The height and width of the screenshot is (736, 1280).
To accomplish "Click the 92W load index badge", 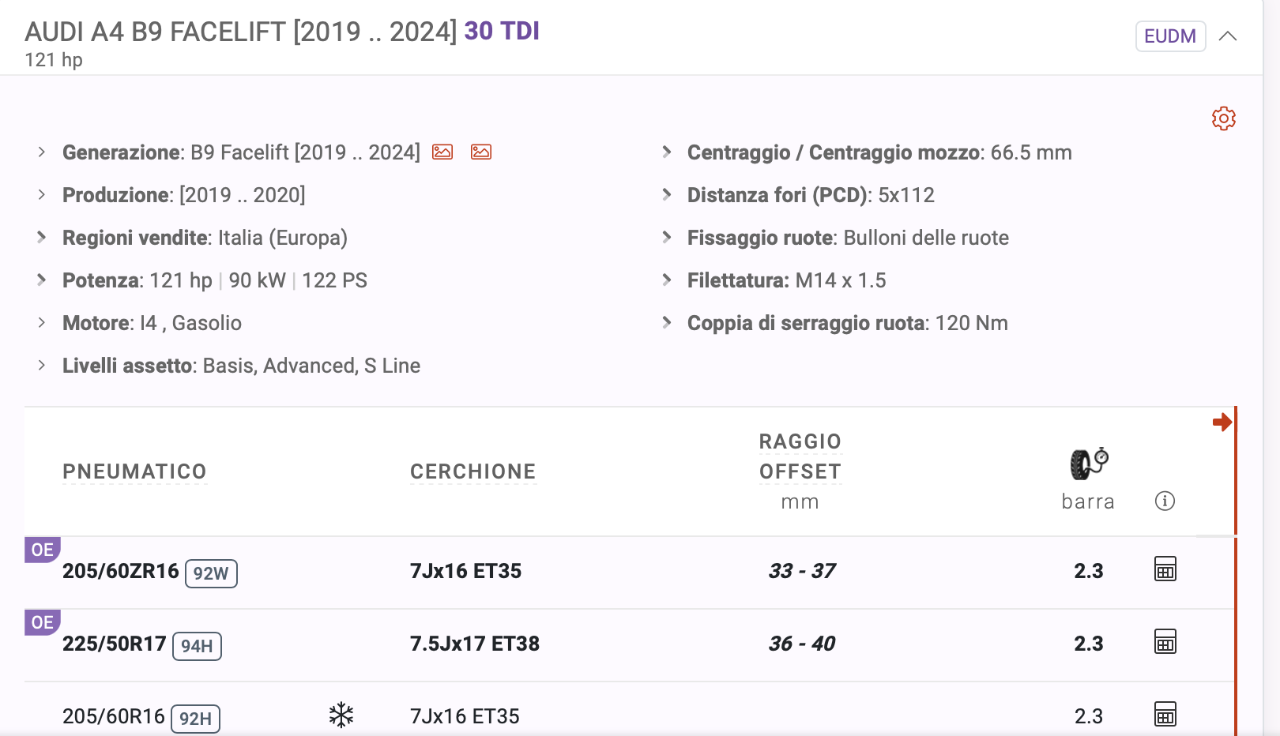I will click(x=211, y=573).
